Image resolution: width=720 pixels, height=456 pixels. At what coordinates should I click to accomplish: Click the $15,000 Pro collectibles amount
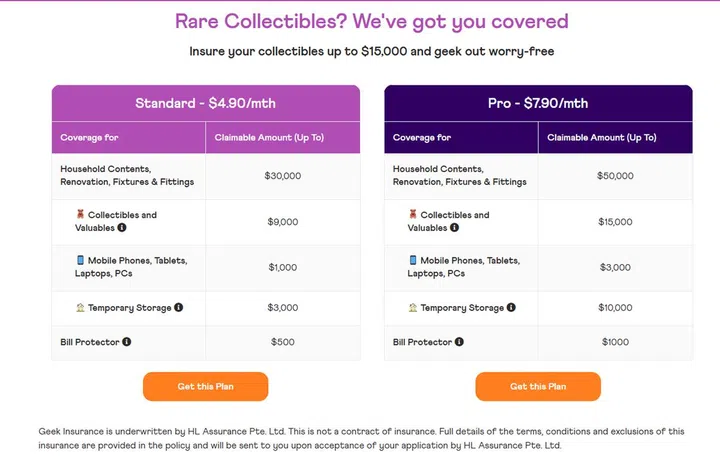(615, 222)
